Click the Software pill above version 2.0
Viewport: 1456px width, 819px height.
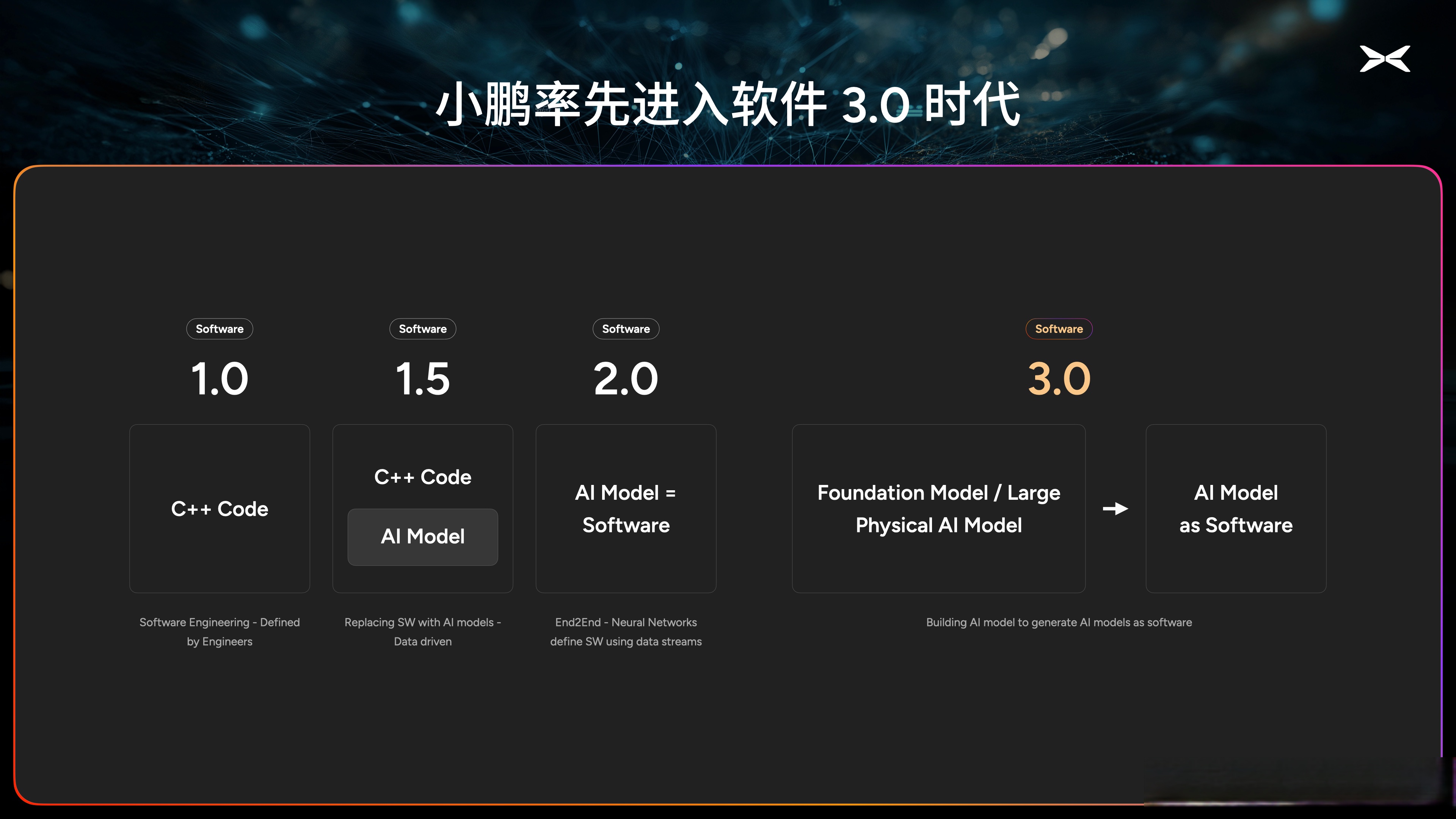(x=626, y=328)
